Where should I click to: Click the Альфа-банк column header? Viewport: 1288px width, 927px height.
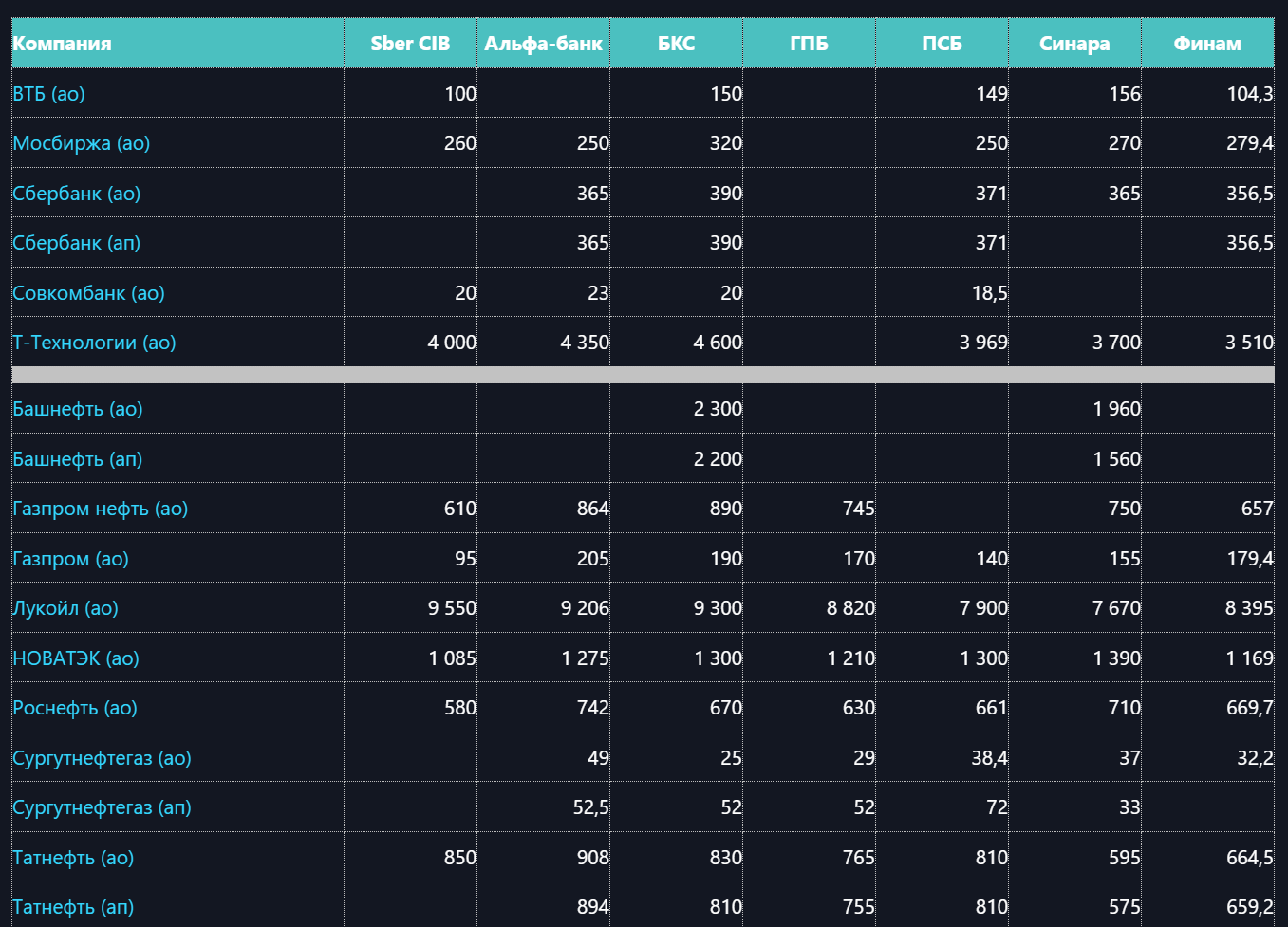(x=543, y=44)
